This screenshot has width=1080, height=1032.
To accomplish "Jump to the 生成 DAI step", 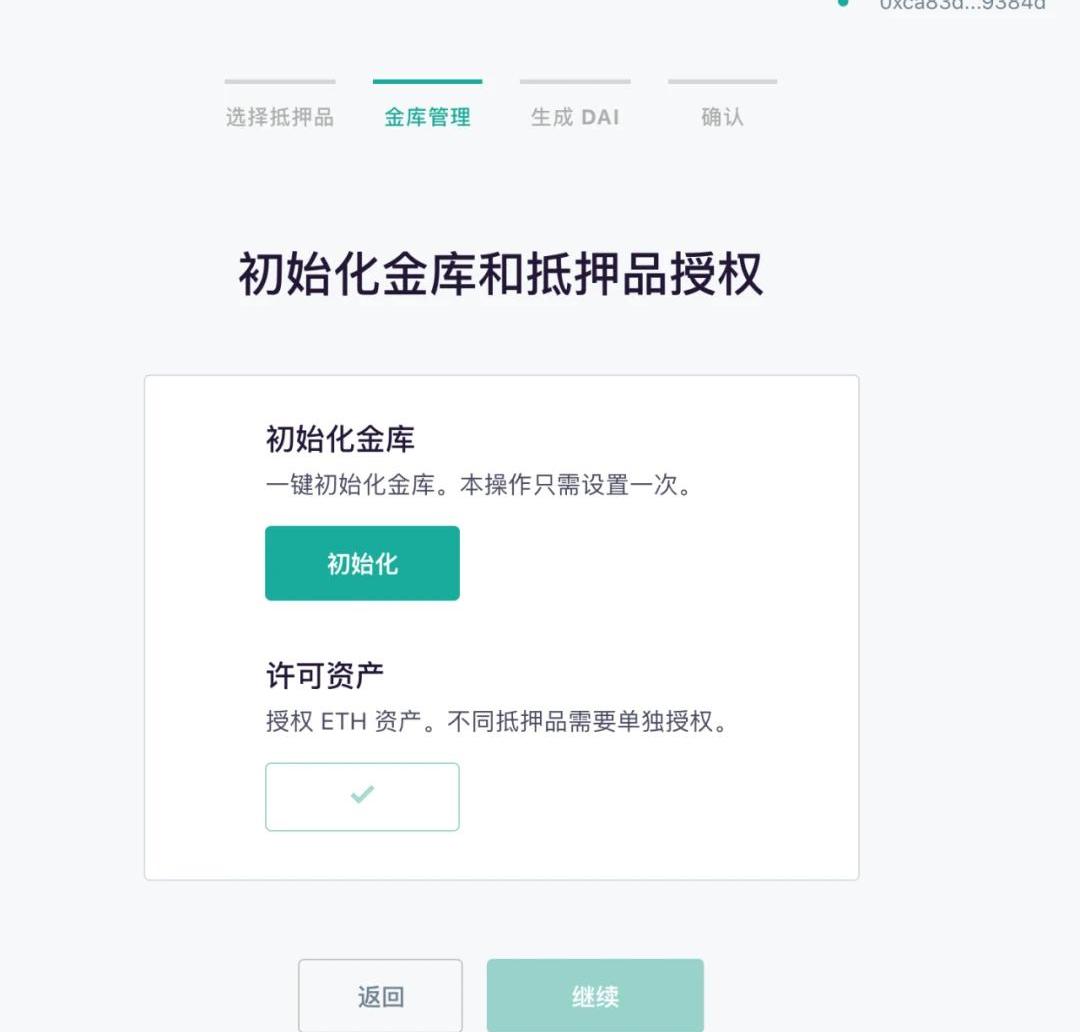I will 575,116.
